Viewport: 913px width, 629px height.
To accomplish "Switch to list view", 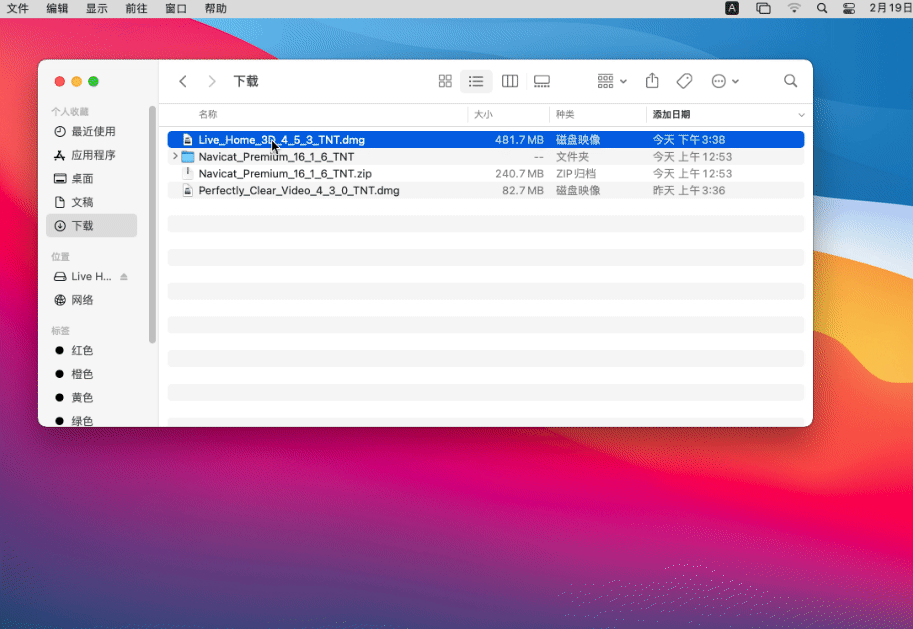I will coord(476,81).
